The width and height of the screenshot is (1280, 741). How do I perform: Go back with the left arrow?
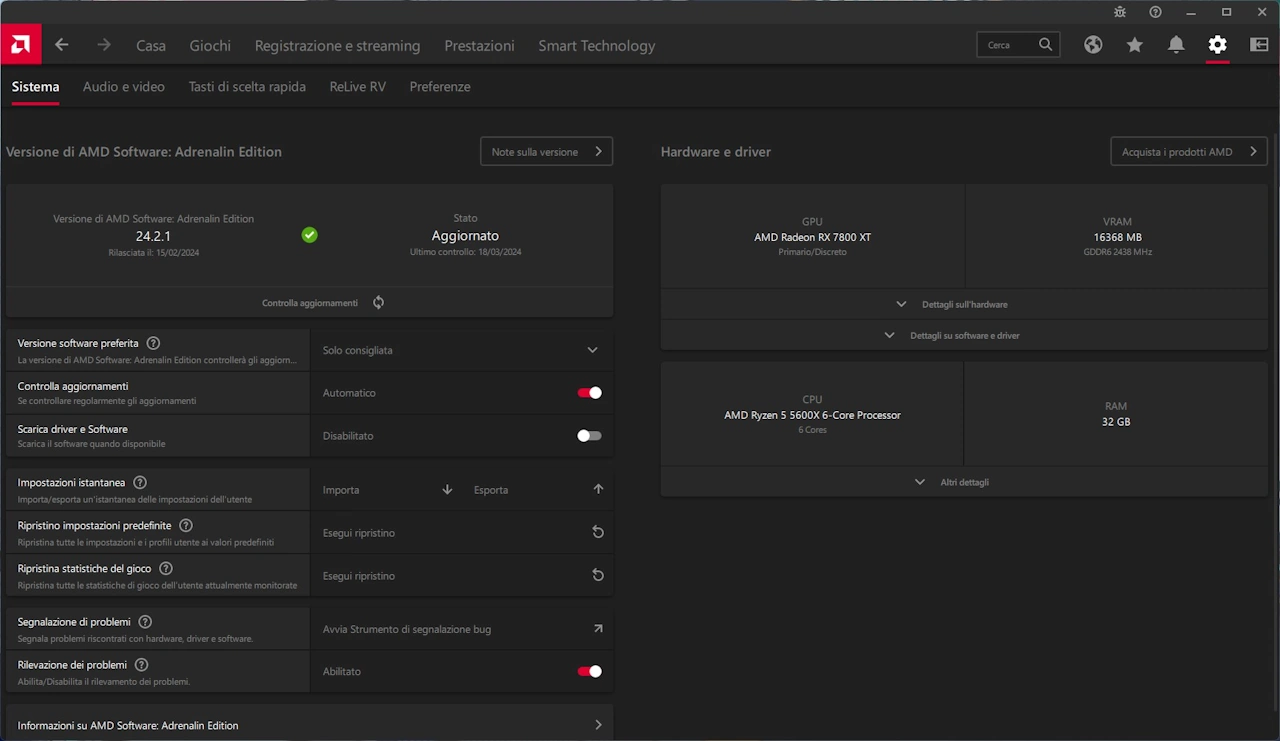[x=62, y=45]
